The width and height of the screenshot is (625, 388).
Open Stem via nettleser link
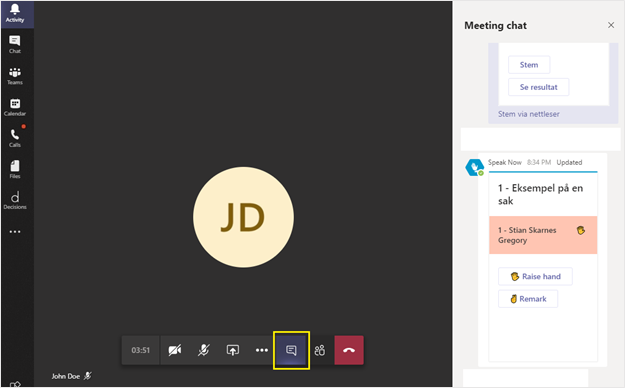pyautogui.click(x=529, y=114)
